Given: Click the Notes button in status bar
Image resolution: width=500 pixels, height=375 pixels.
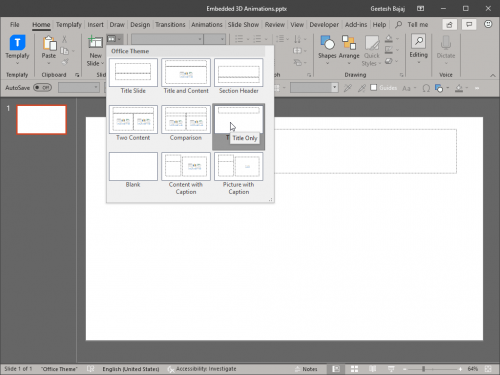Looking at the screenshot, I should click(x=306, y=369).
